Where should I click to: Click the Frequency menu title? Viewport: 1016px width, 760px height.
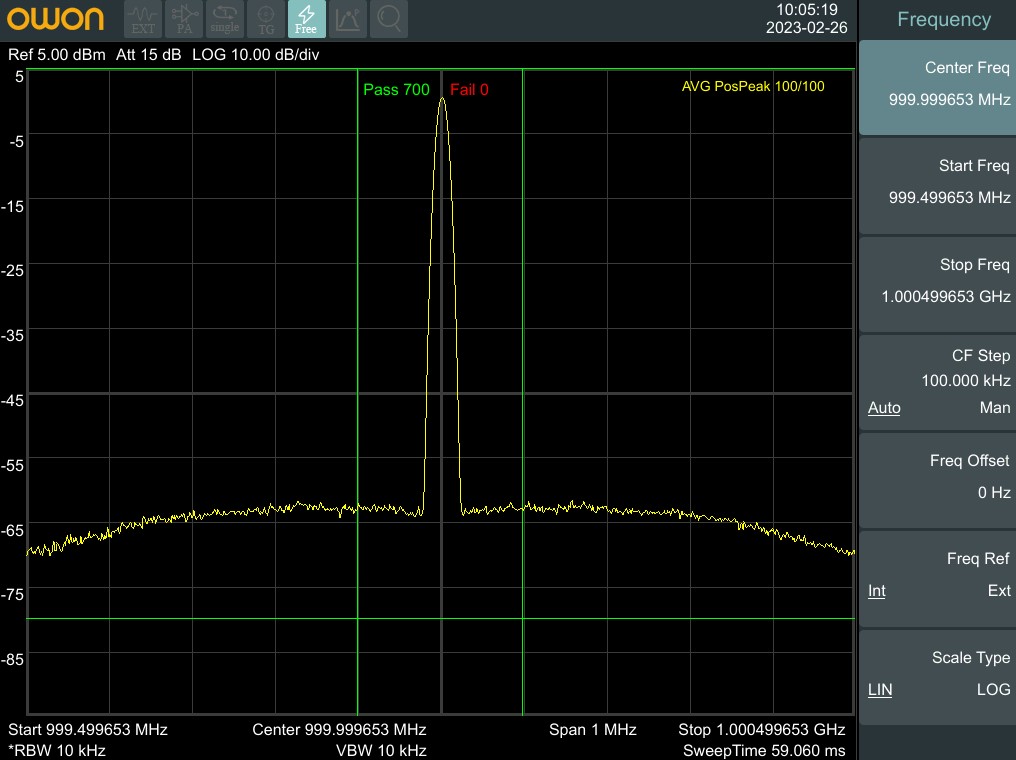tap(943, 20)
